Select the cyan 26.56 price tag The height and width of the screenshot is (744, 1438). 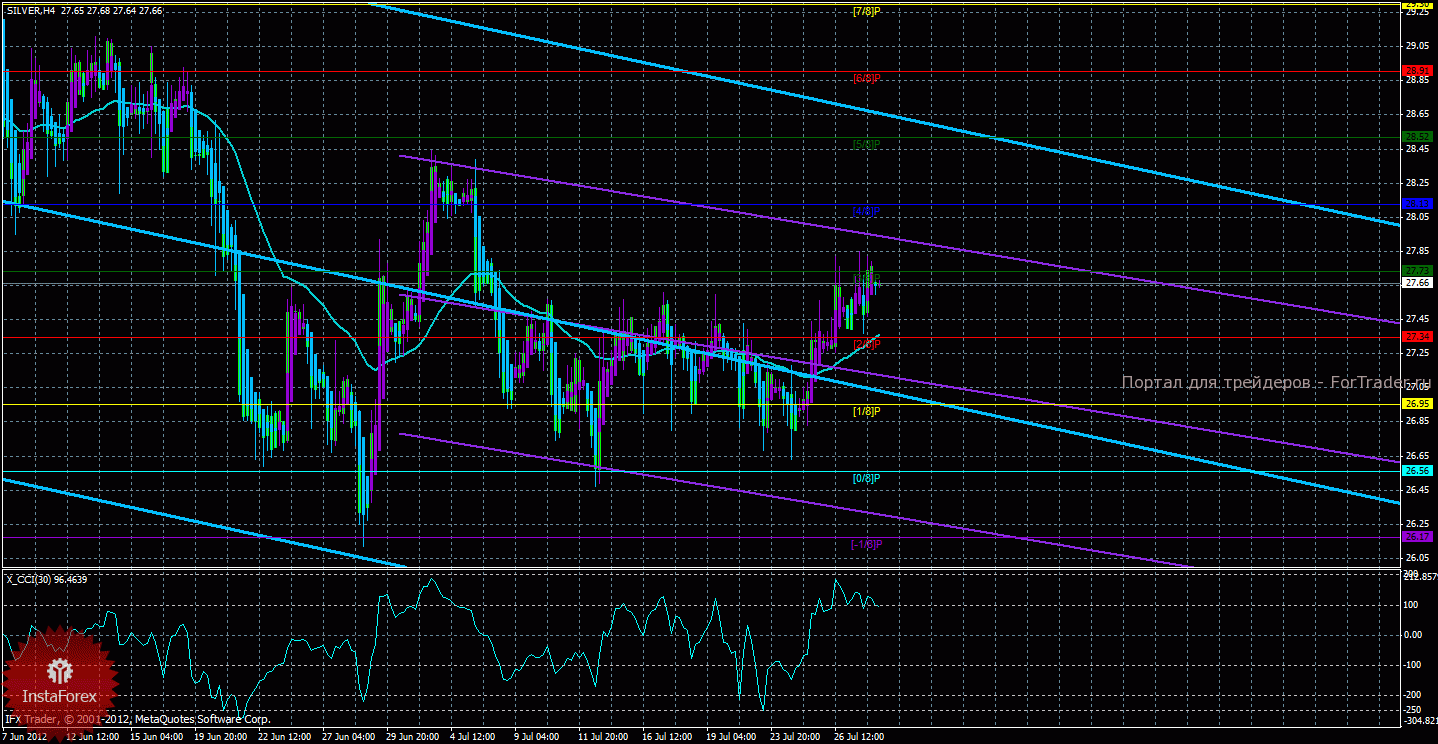(x=1418, y=471)
